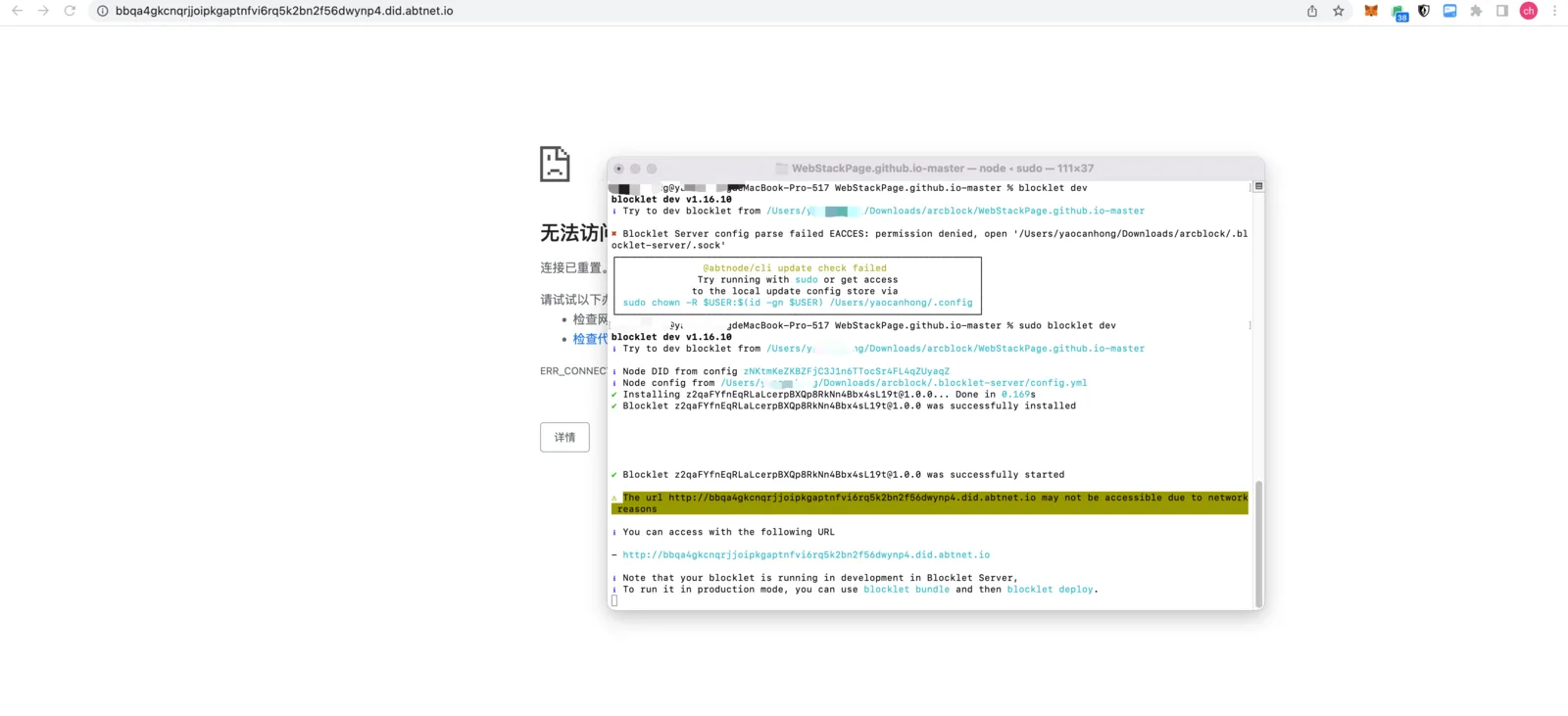Screen dimensions: 1568x716
Task: Click the terminal top-right scroll indicator icon
Action: pos(1259,186)
